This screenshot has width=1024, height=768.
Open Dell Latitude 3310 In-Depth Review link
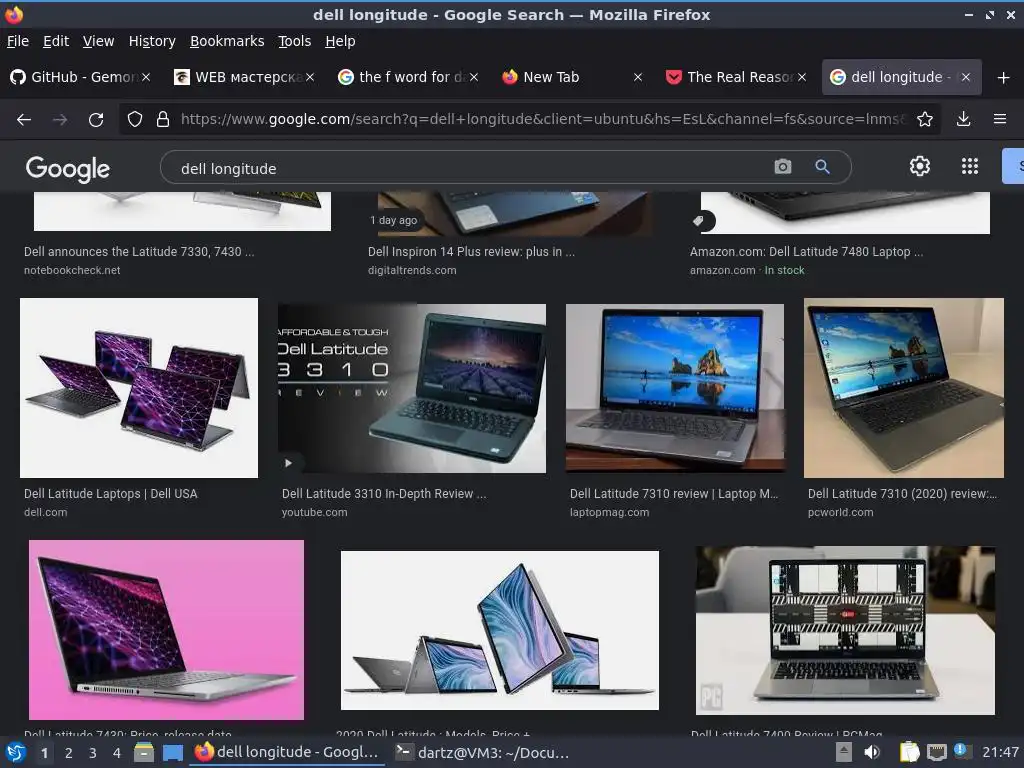(x=384, y=494)
